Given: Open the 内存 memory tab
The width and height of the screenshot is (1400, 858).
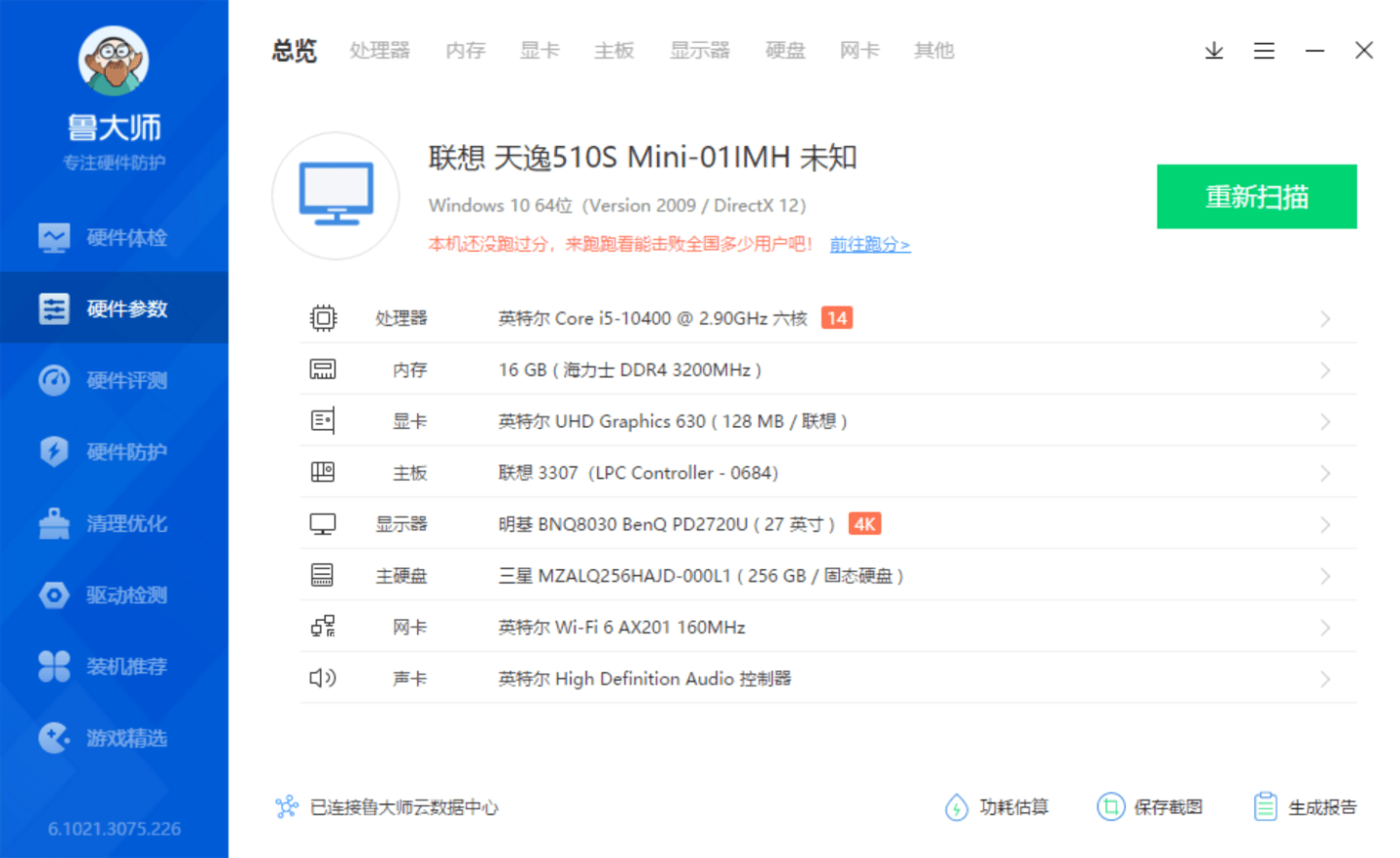Looking at the screenshot, I should [465, 51].
